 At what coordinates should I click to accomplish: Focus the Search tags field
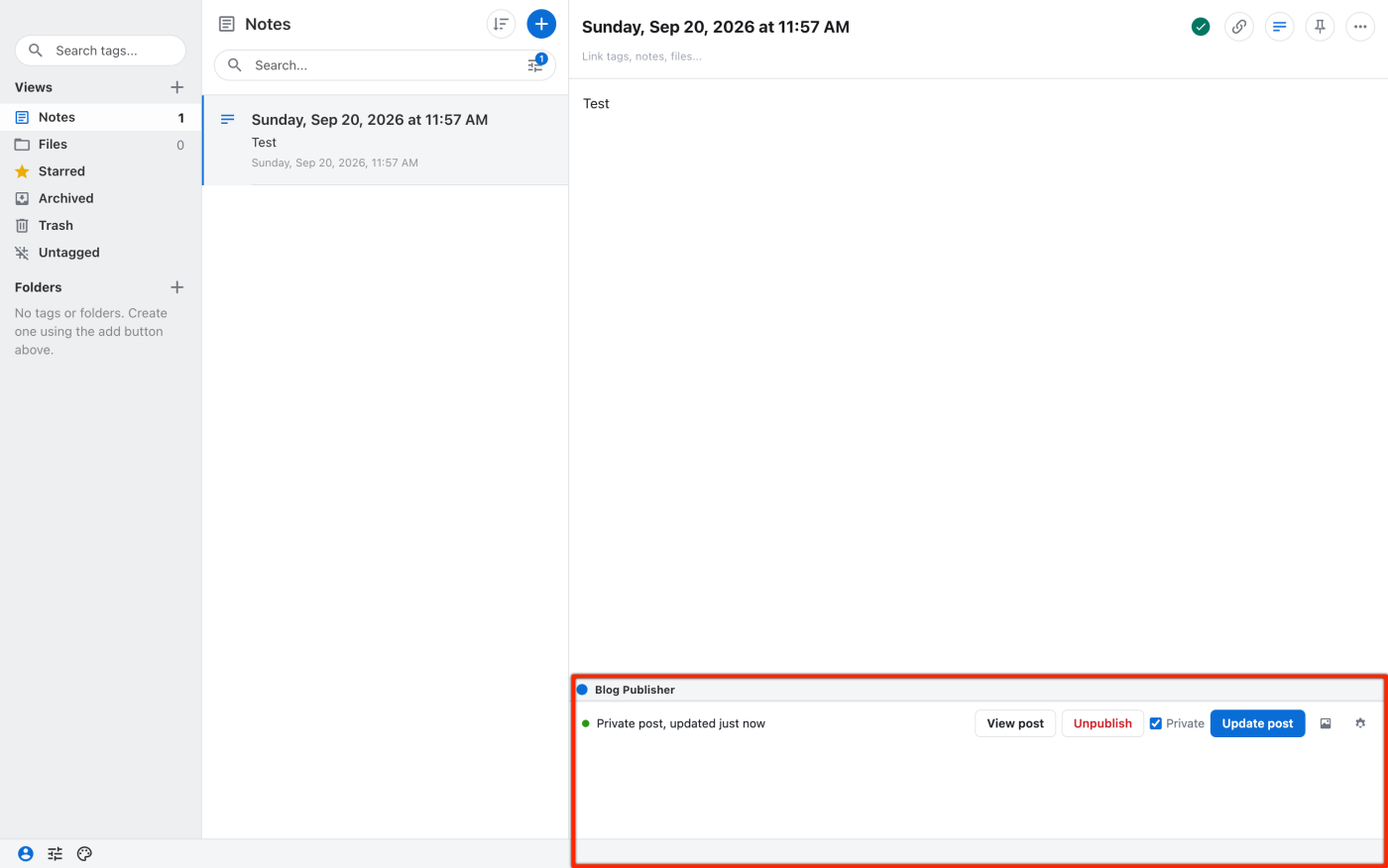click(100, 51)
